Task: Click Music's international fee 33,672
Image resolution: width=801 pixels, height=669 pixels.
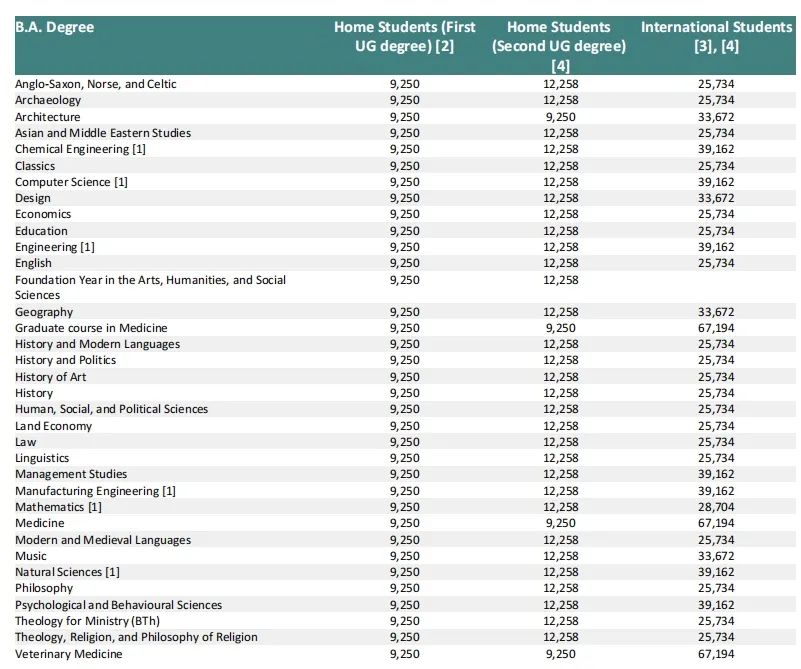Action: click(x=716, y=556)
